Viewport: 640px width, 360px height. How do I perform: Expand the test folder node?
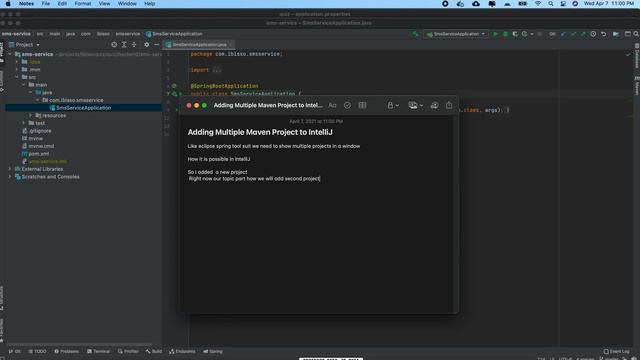23,123
